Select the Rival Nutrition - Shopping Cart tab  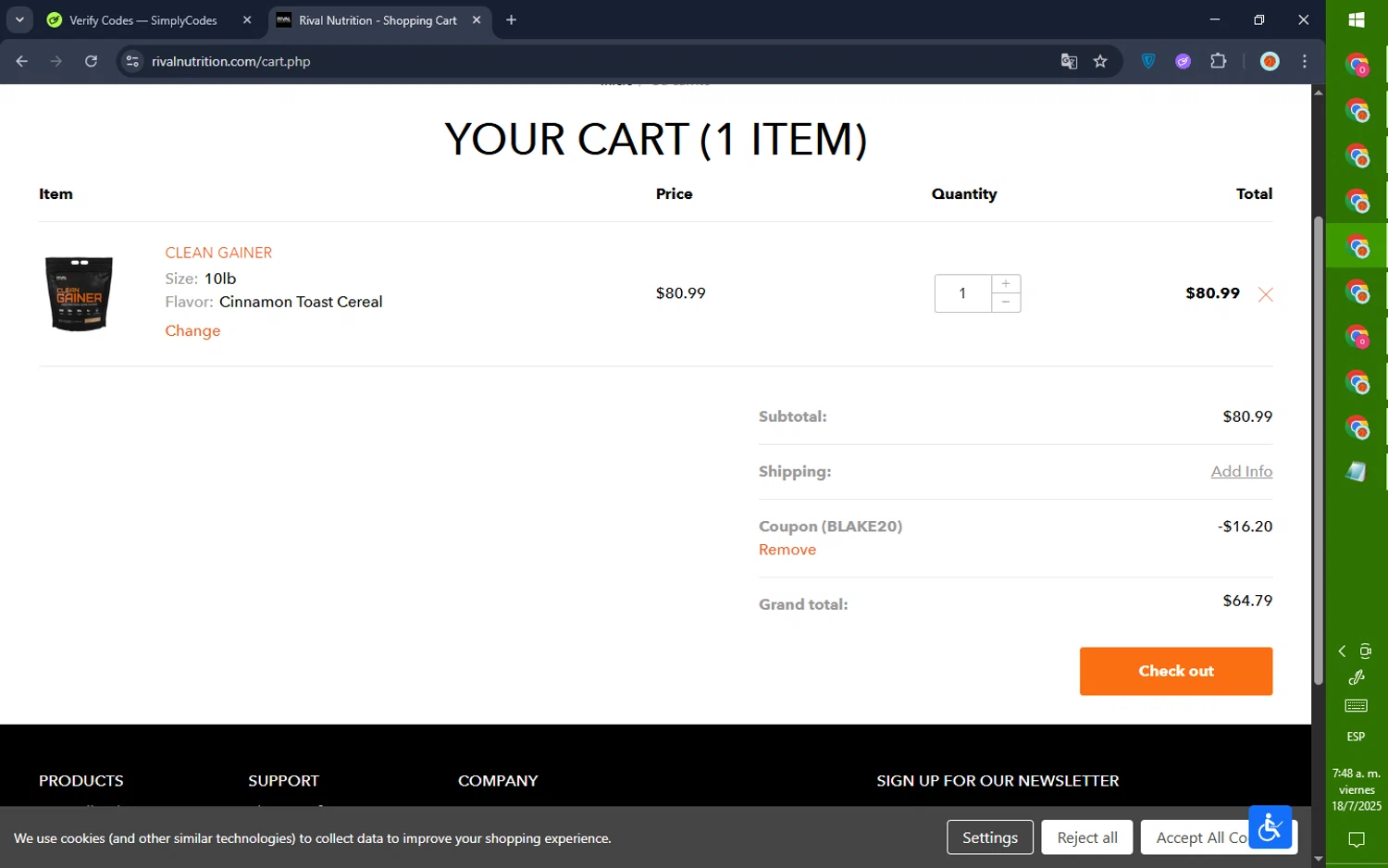pyautogui.click(x=378, y=20)
